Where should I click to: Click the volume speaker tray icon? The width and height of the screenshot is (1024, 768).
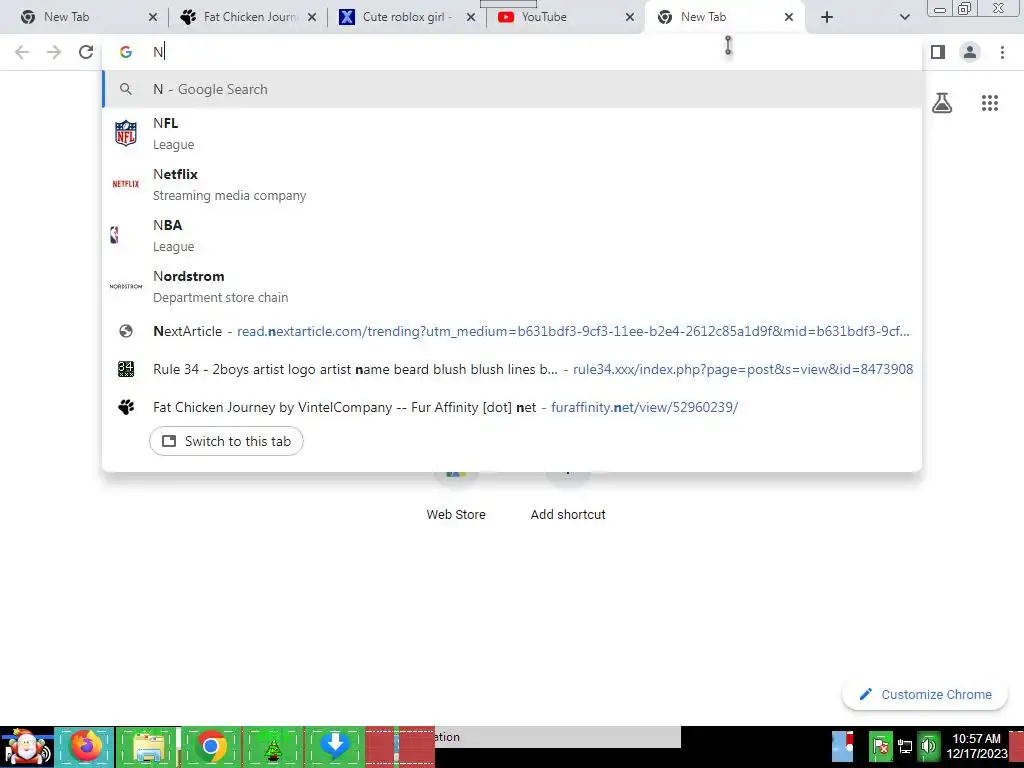click(927, 746)
